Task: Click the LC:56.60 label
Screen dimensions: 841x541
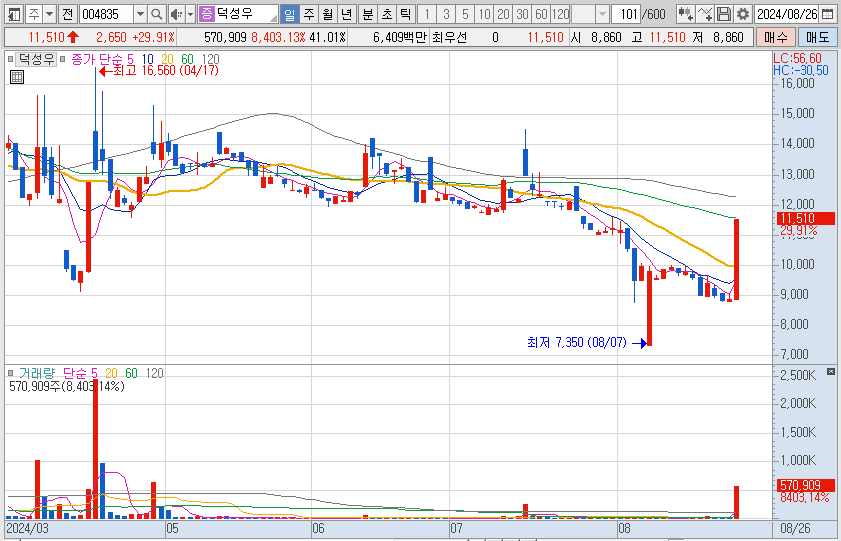Action: (x=798, y=58)
